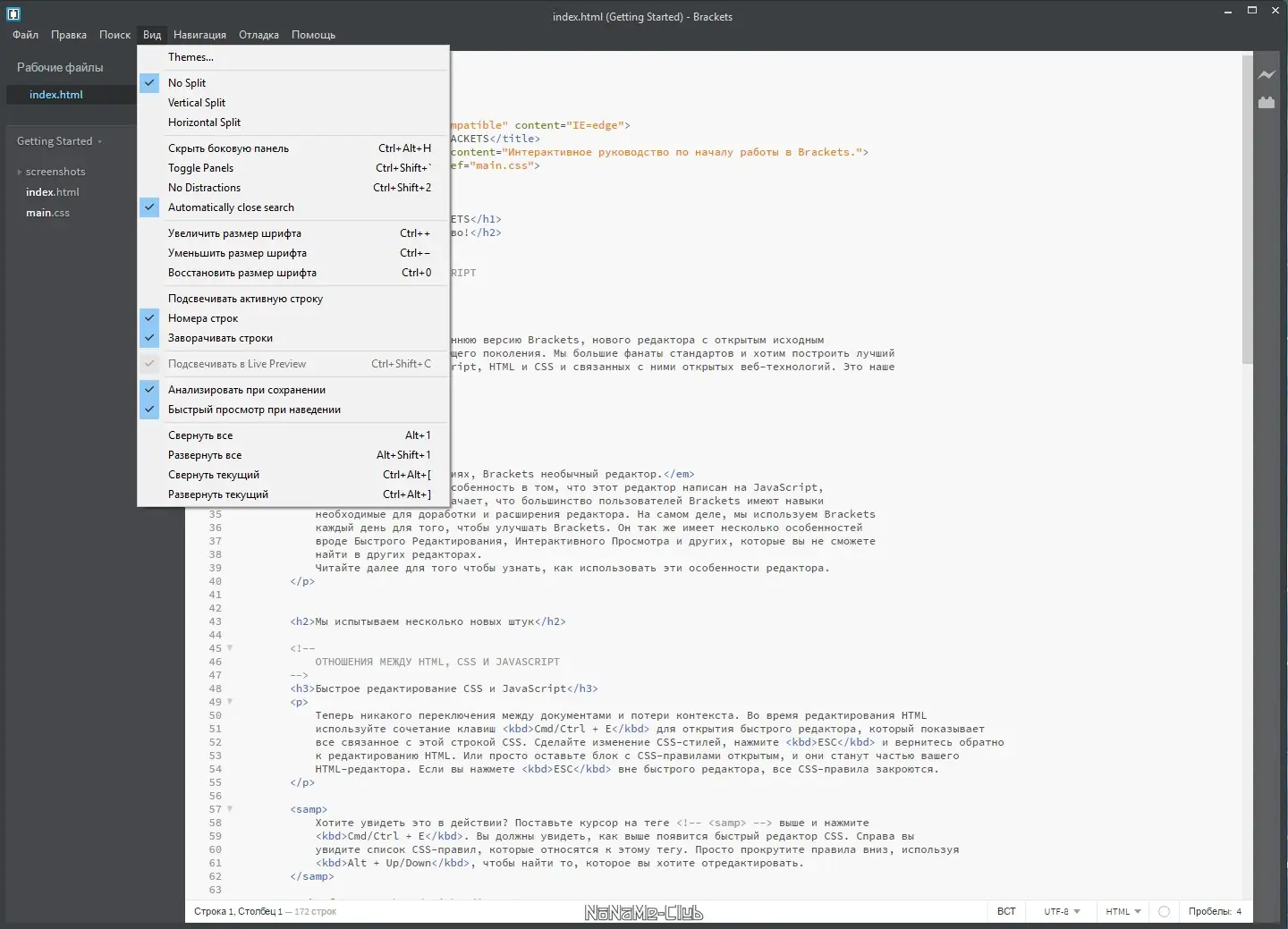Toggle ВСТ insert mode in status bar
1288x929 pixels.
[x=1006, y=911]
